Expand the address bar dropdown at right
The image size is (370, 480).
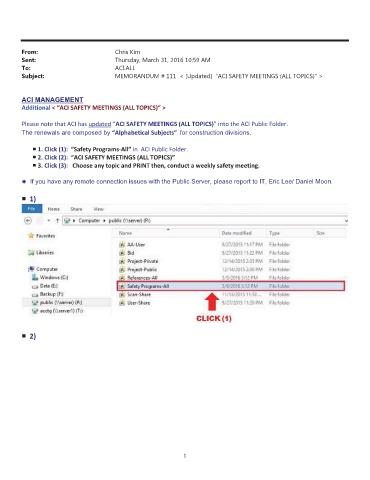[x=346, y=220]
